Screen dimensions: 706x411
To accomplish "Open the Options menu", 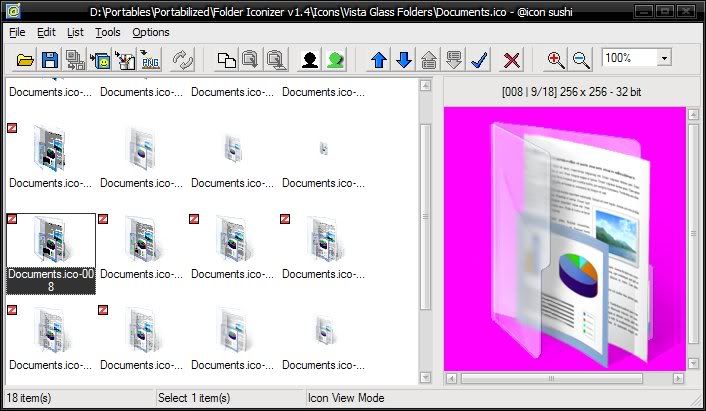I will (151, 32).
